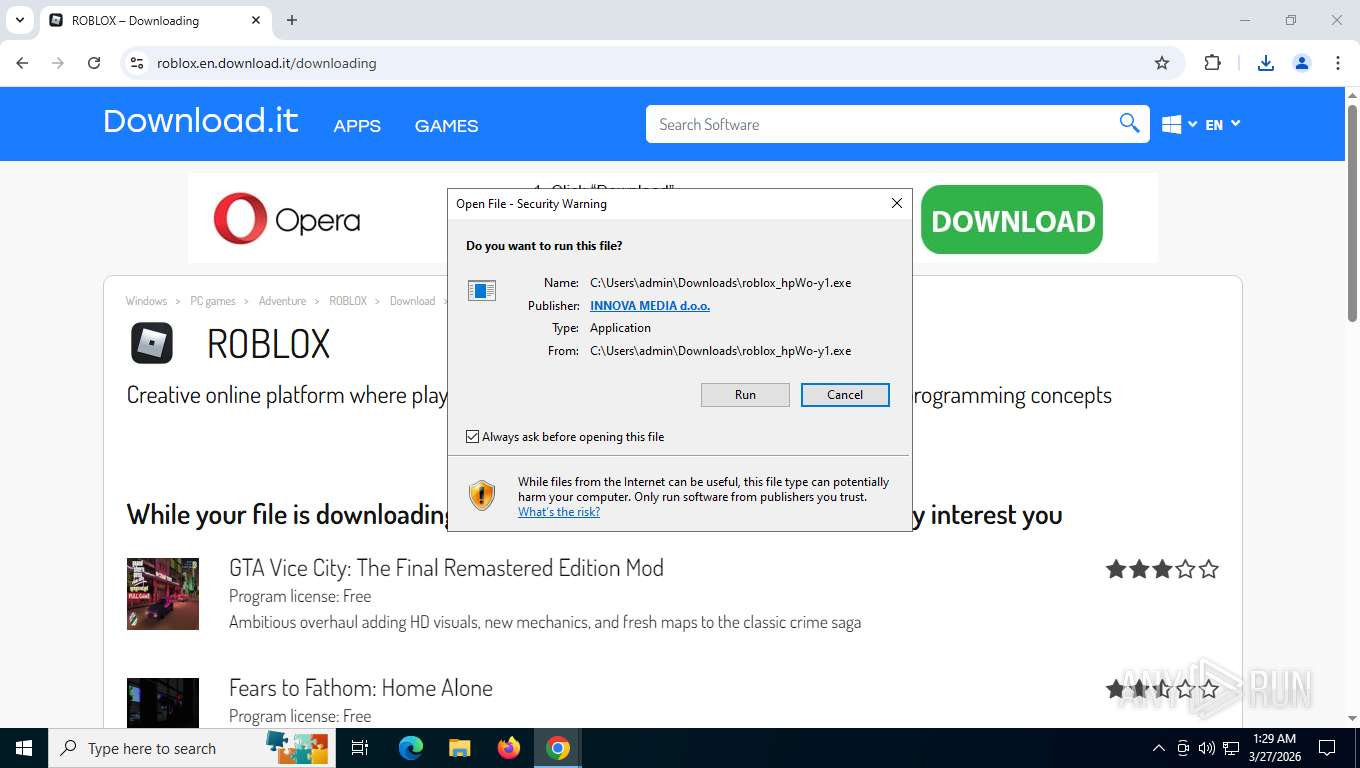The width and height of the screenshot is (1360, 768).
Task: Click the search magnifier icon on Download.it
Action: pyautogui.click(x=1129, y=124)
